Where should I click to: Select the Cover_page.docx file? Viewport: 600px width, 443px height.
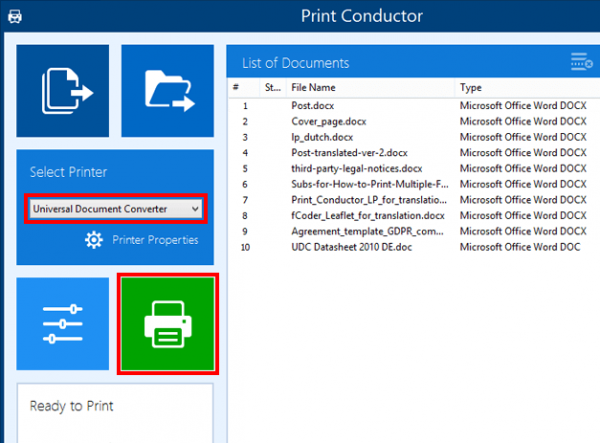(x=329, y=122)
